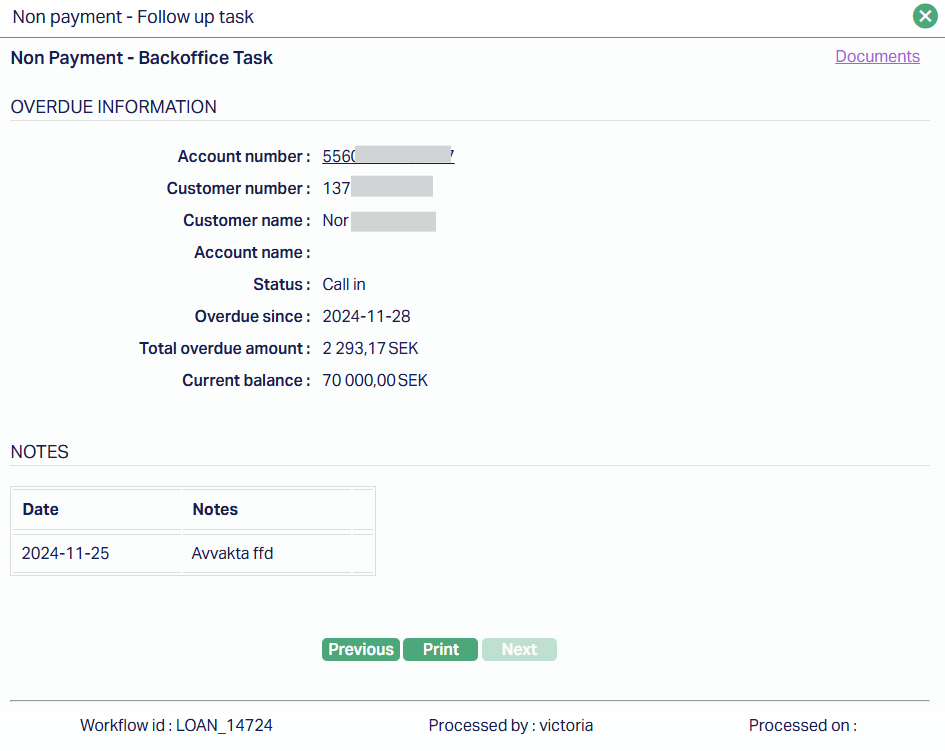This screenshot has width=945, height=751.
Task: Go back with the Previous button
Action: pos(361,650)
